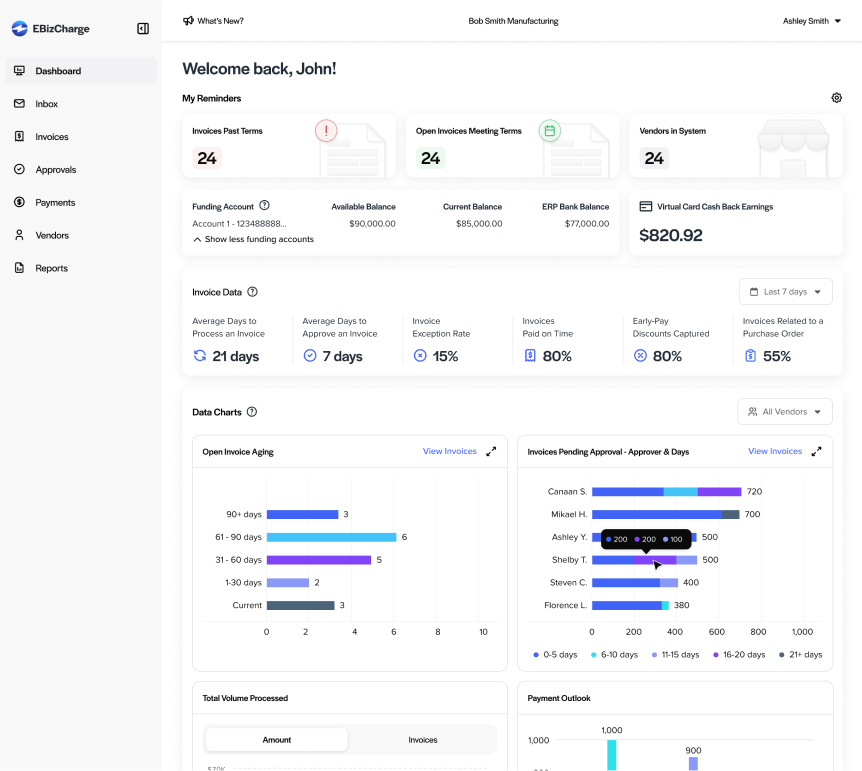
Task: Click View Invoices in Open Invoice Aging
Action: point(450,451)
